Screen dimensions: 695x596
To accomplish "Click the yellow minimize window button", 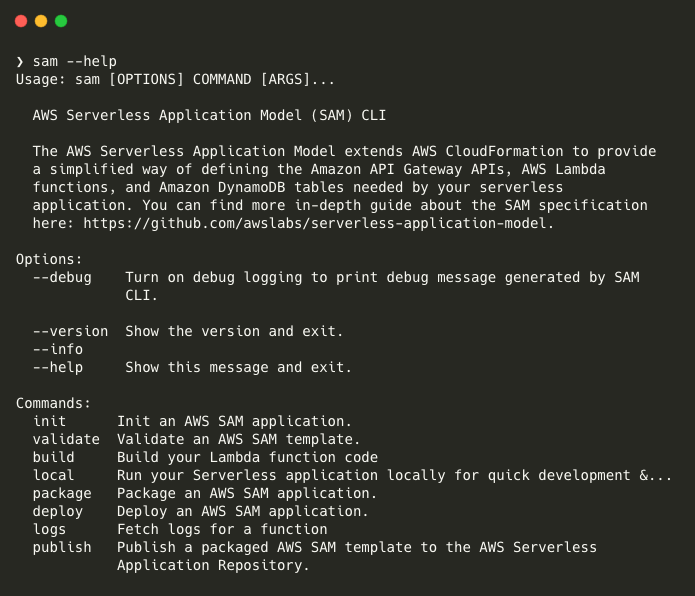I will (41, 20).
